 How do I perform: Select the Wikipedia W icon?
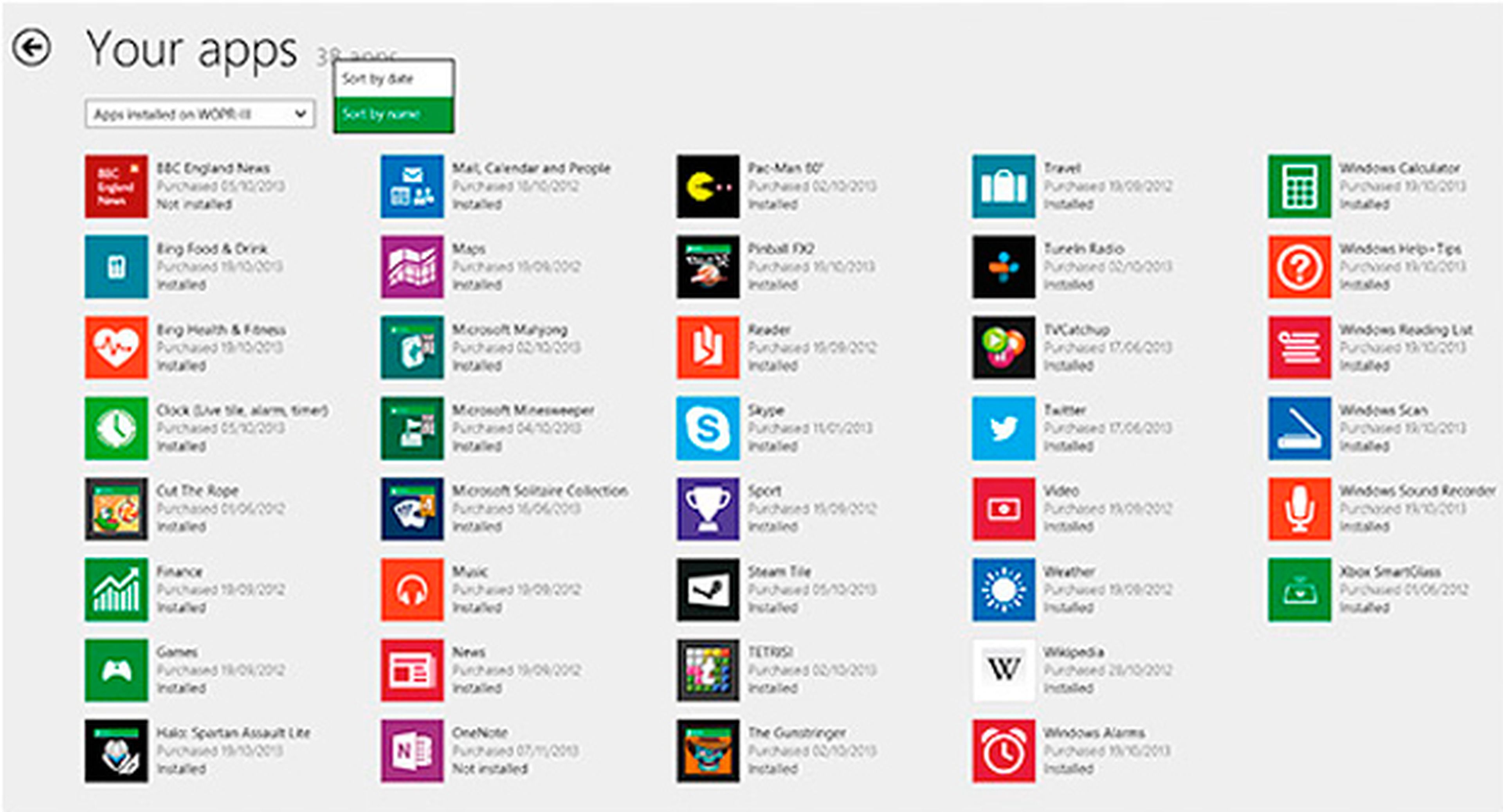click(1004, 670)
